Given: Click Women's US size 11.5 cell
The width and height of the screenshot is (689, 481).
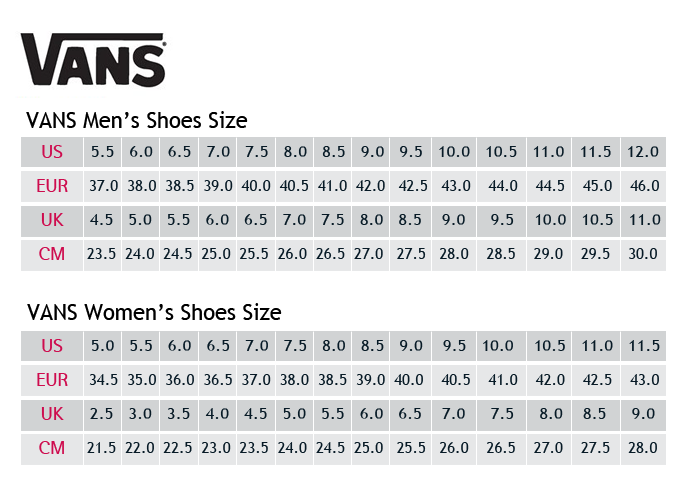Looking at the screenshot, I should tap(643, 346).
